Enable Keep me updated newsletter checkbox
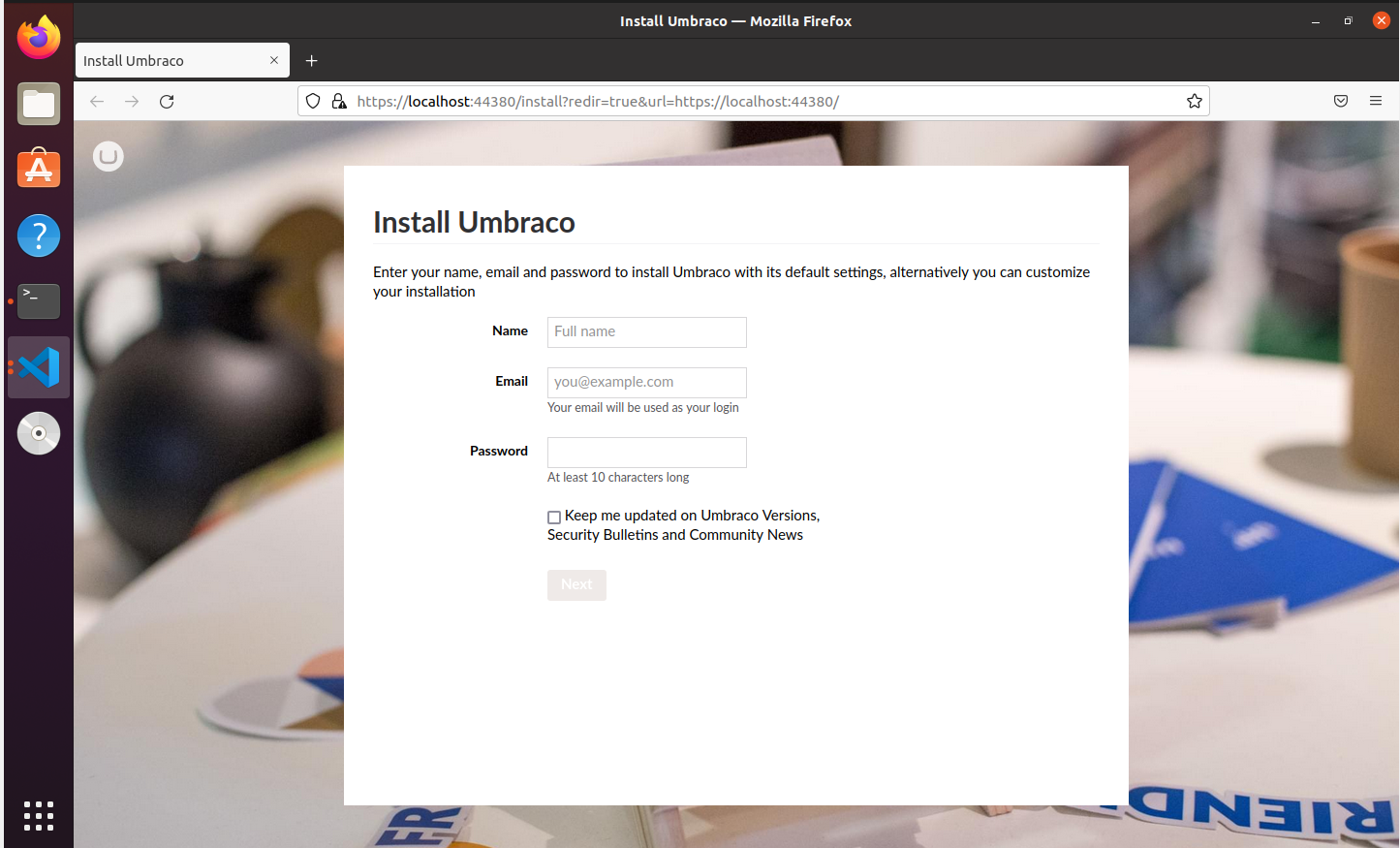The width and height of the screenshot is (1400, 848). point(554,518)
